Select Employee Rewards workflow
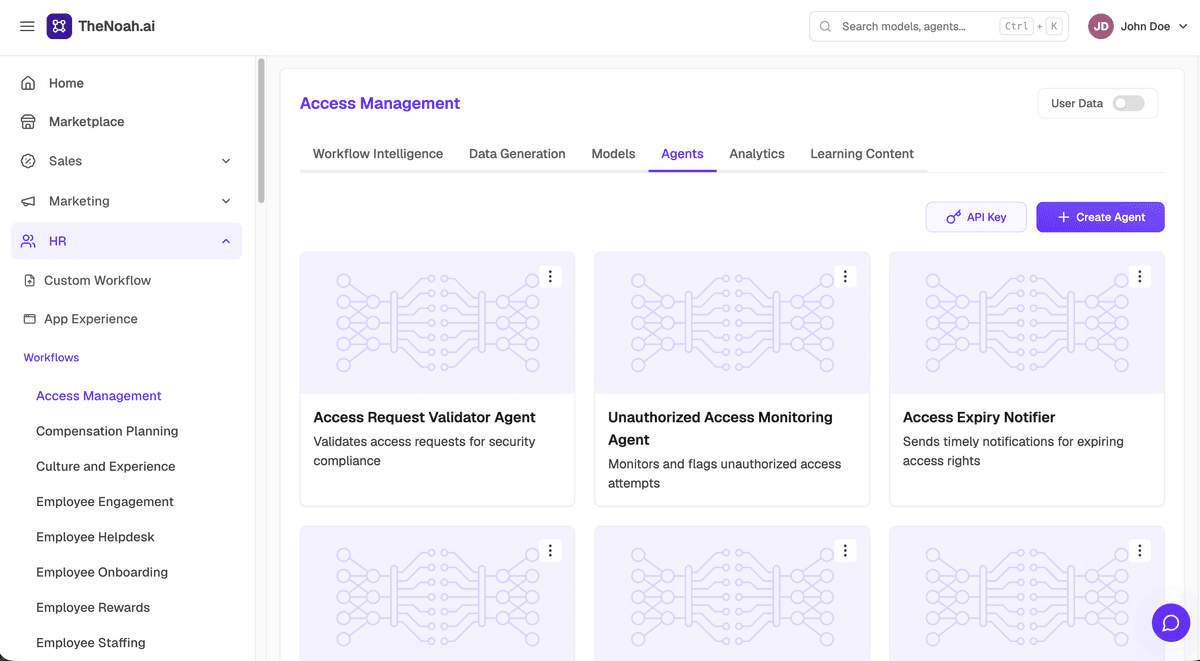 point(93,608)
